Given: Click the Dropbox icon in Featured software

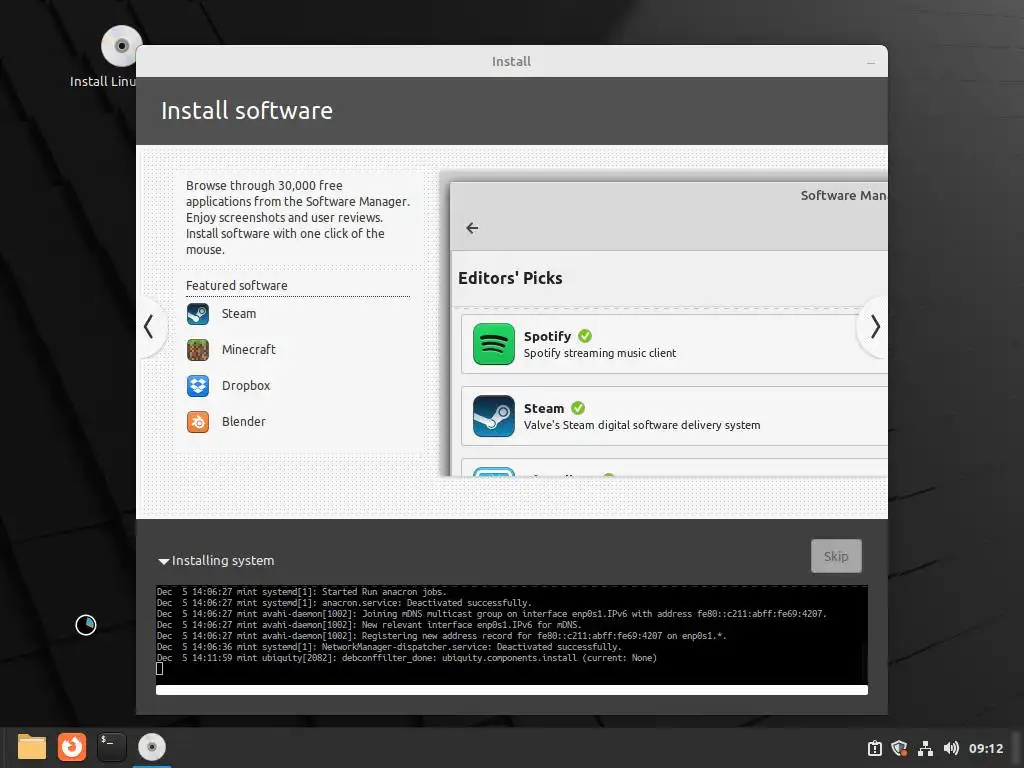Looking at the screenshot, I should pos(198,385).
